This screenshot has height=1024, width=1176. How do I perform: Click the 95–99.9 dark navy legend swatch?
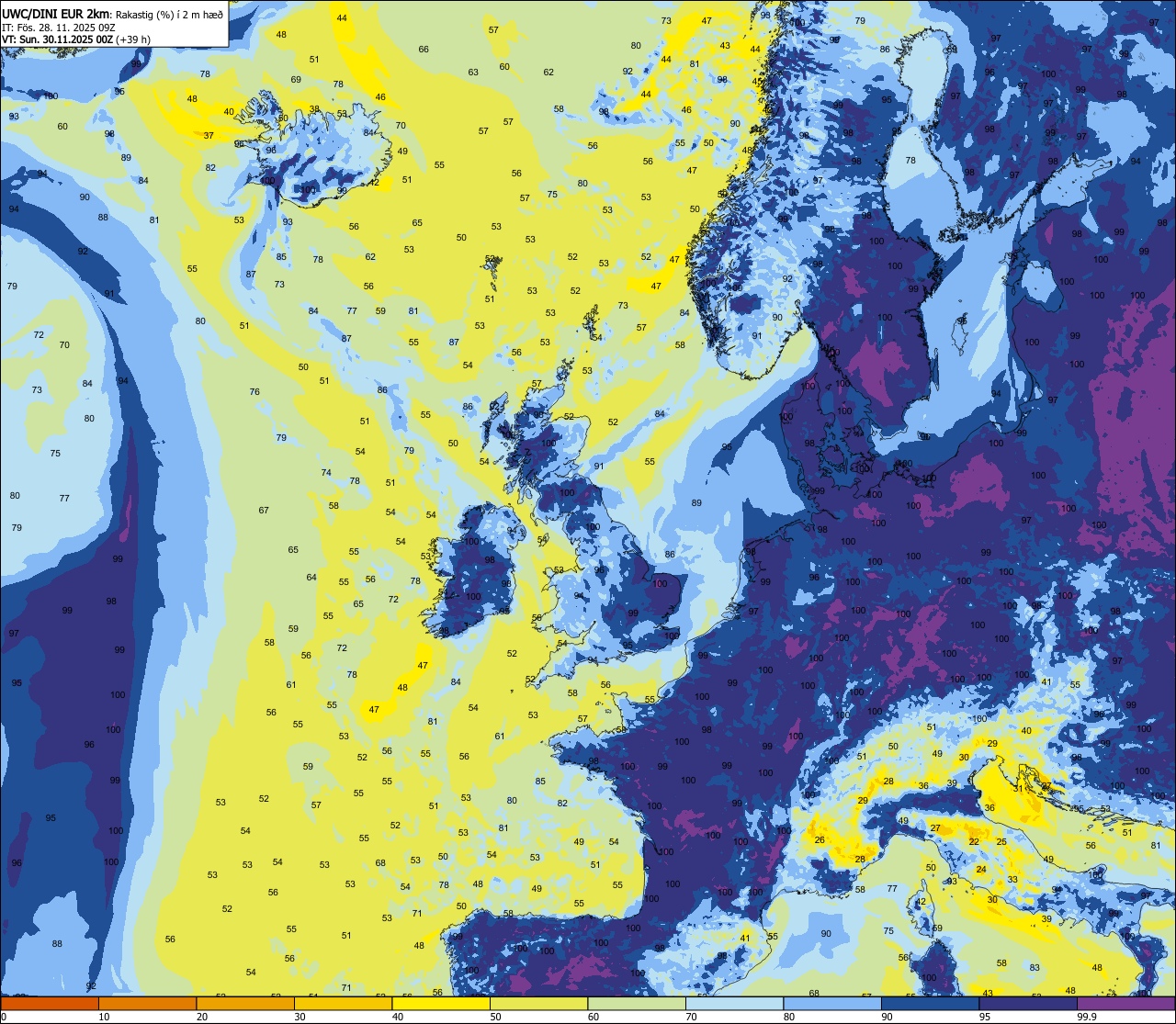click(1028, 1003)
